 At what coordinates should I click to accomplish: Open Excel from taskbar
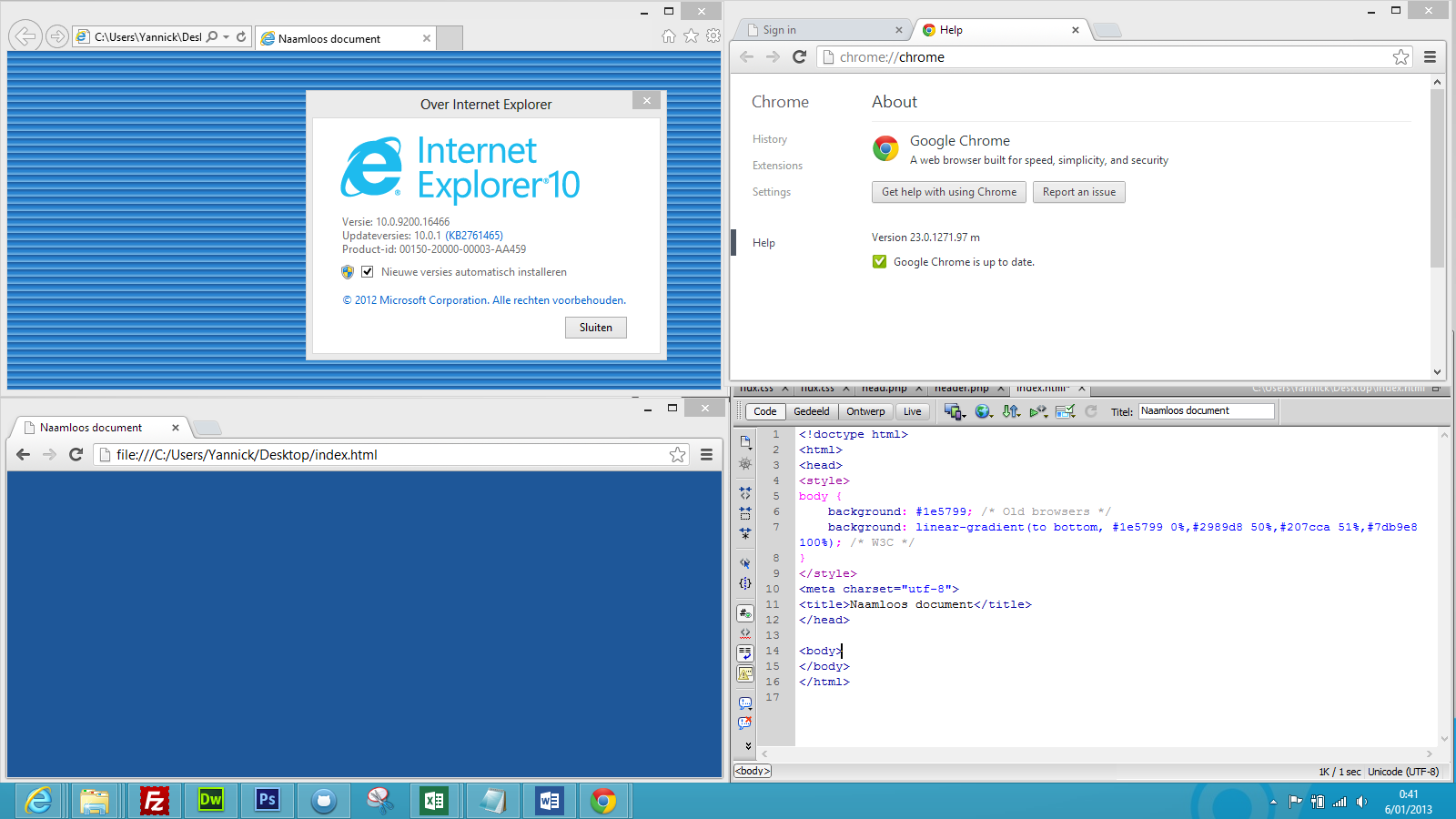pyautogui.click(x=435, y=801)
